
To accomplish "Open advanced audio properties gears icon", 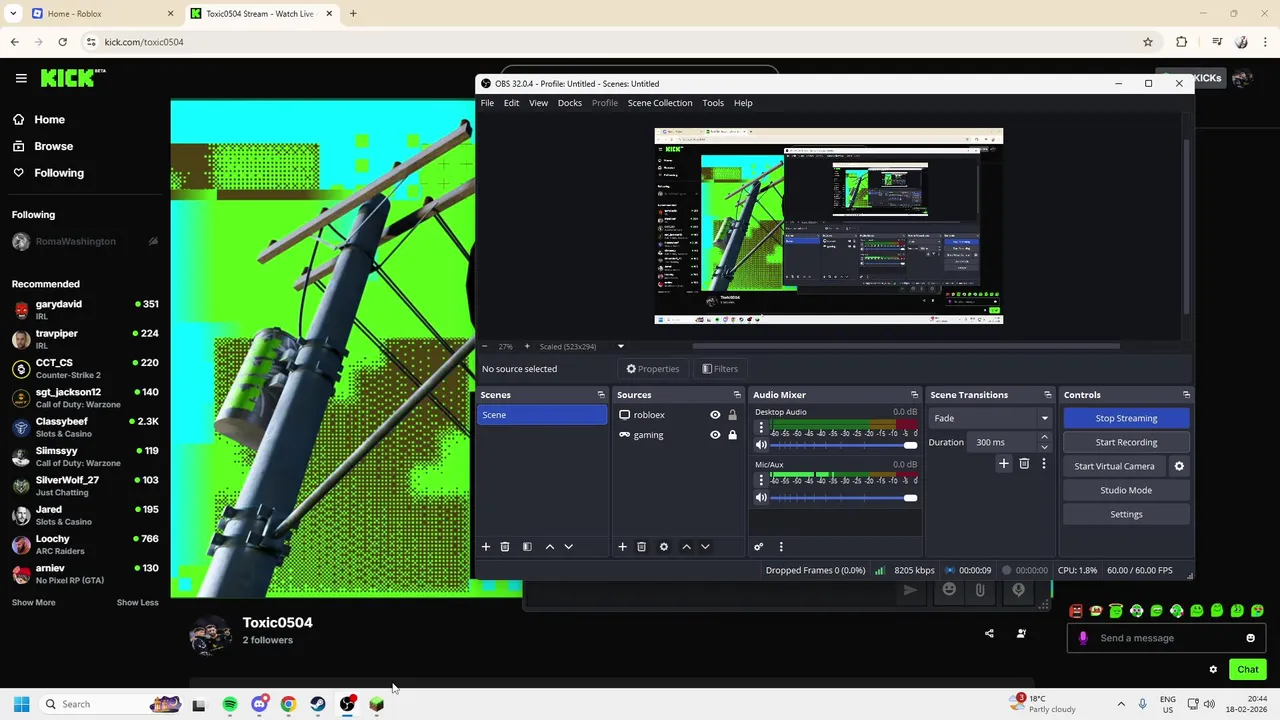I will coord(758,547).
